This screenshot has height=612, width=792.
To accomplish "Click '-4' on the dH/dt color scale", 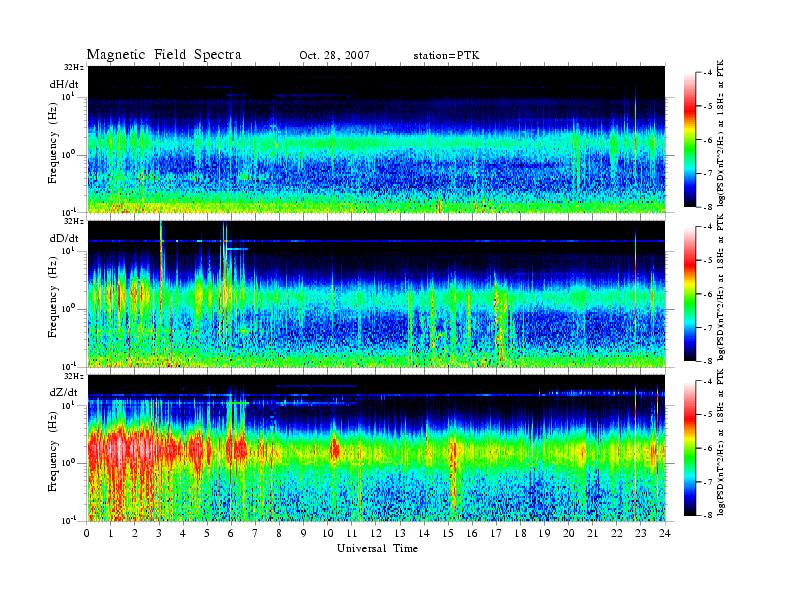I will 708,73.
